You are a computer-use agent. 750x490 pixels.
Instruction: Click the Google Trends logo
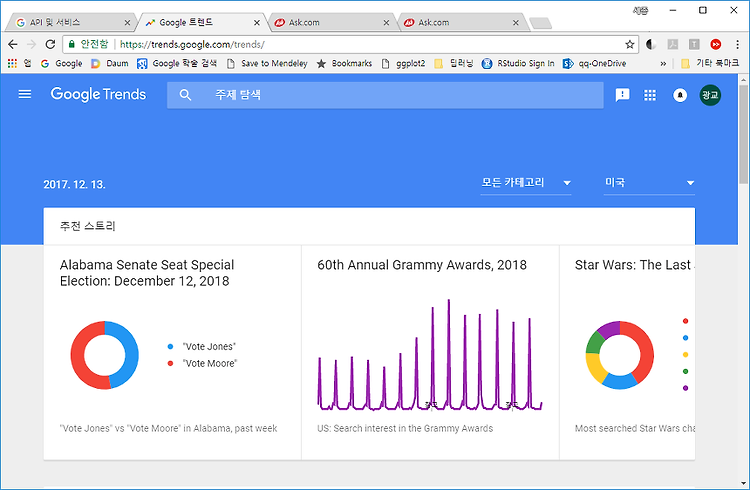pyautogui.click(x=98, y=94)
